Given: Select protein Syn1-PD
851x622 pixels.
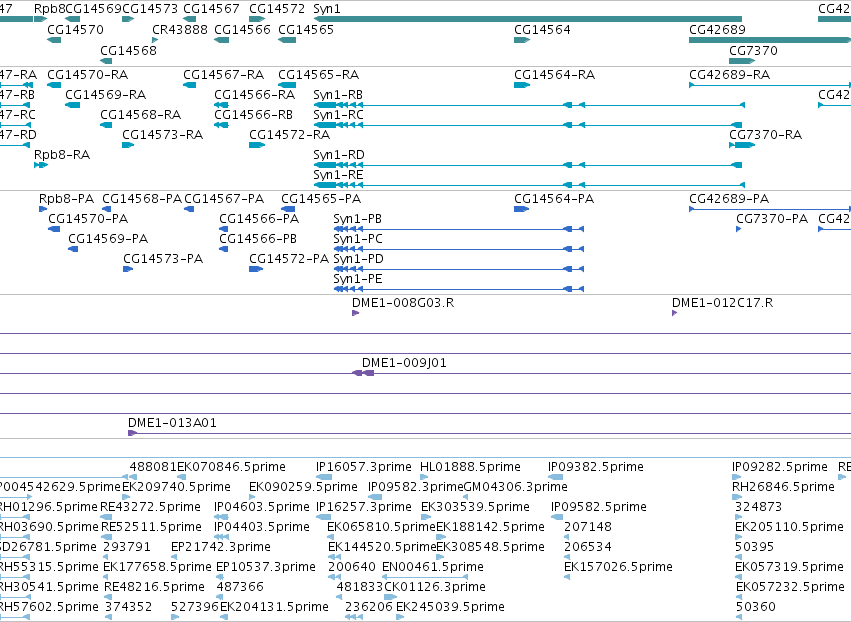Looking at the screenshot, I should click(x=459, y=269).
